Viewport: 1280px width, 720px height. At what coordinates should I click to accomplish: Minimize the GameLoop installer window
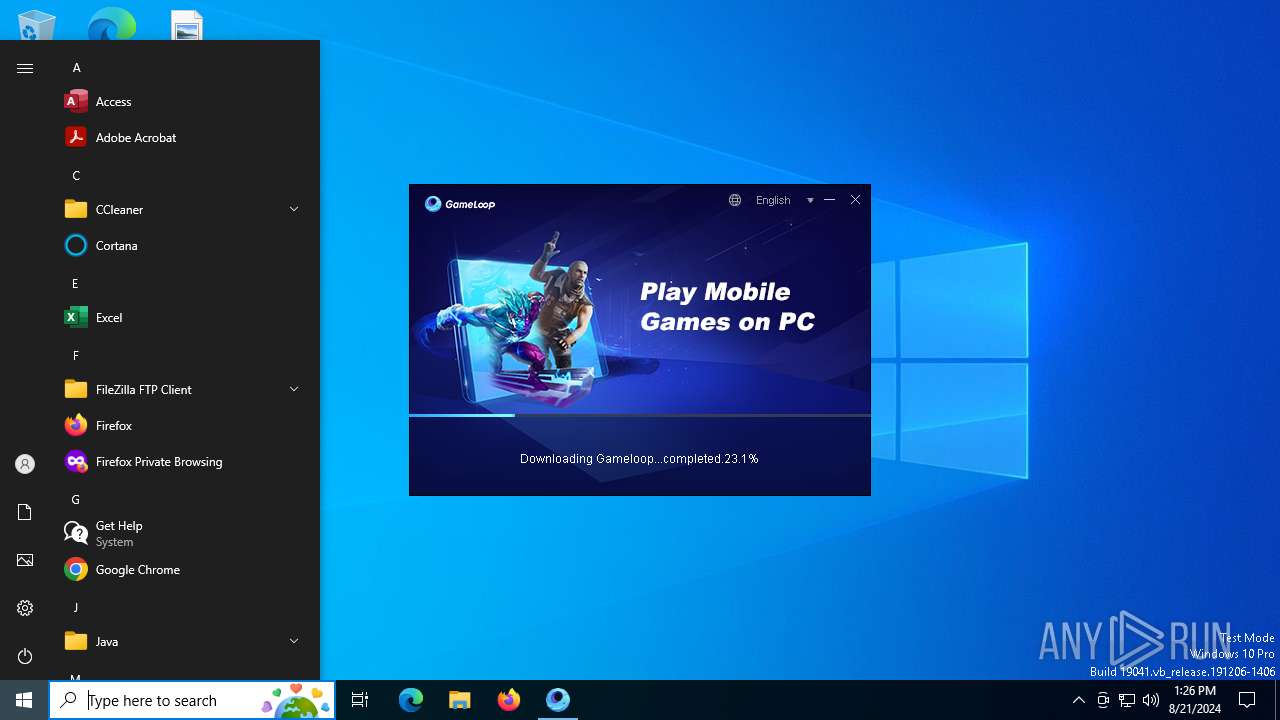click(x=829, y=200)
